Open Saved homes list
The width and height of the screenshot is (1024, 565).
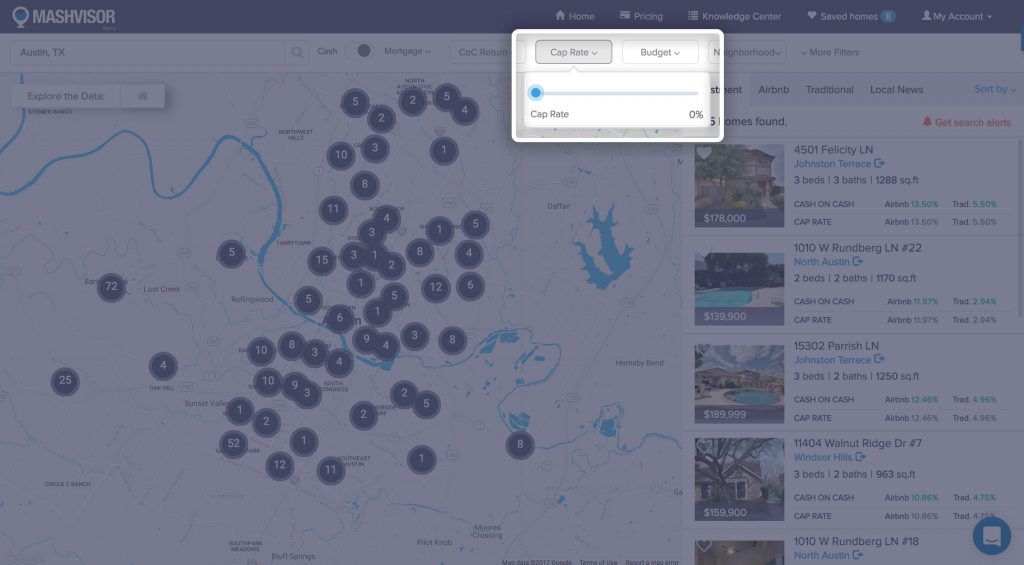click(x=850, y=17)
